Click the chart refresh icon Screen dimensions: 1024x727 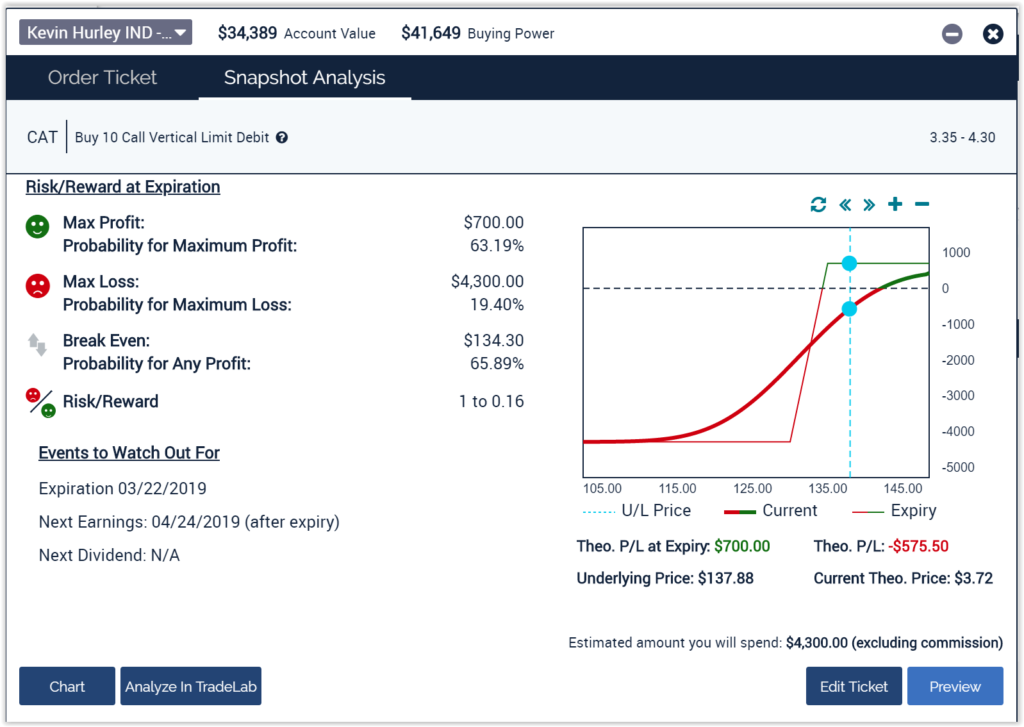point(818,205)
